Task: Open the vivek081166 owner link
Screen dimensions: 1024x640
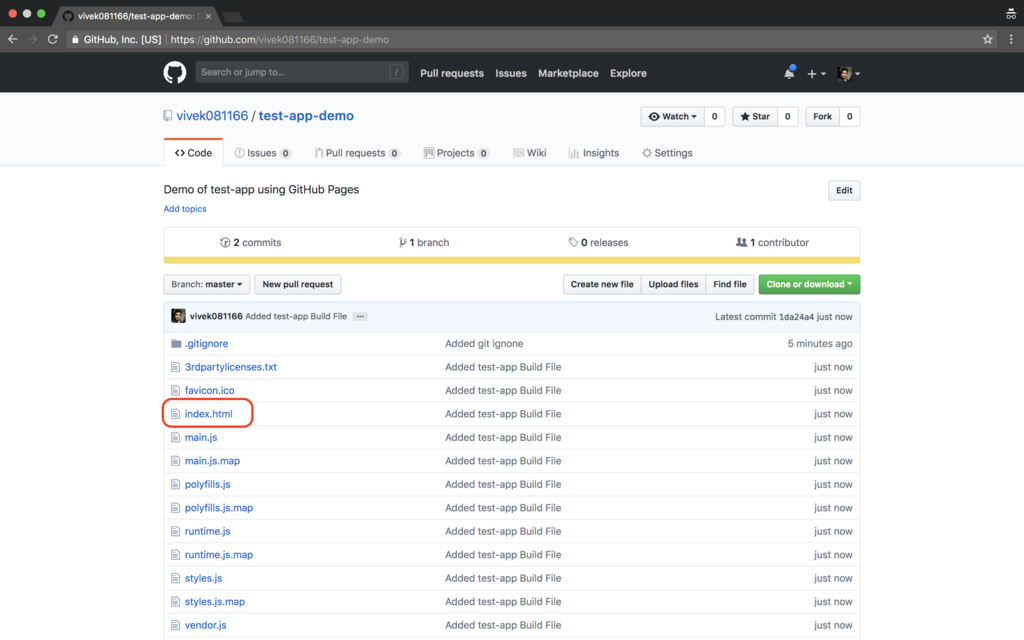Action: (212, 116)
